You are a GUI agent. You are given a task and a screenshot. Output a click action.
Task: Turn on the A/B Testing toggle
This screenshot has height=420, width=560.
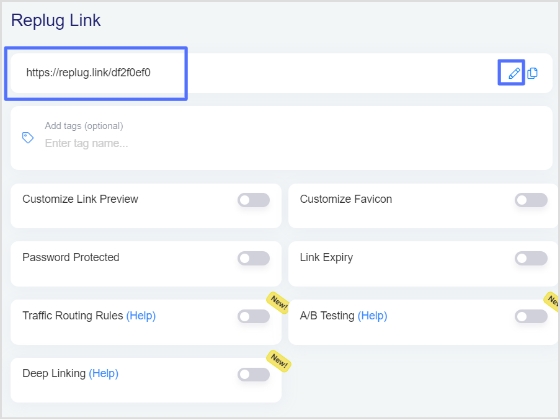point(531,316)
